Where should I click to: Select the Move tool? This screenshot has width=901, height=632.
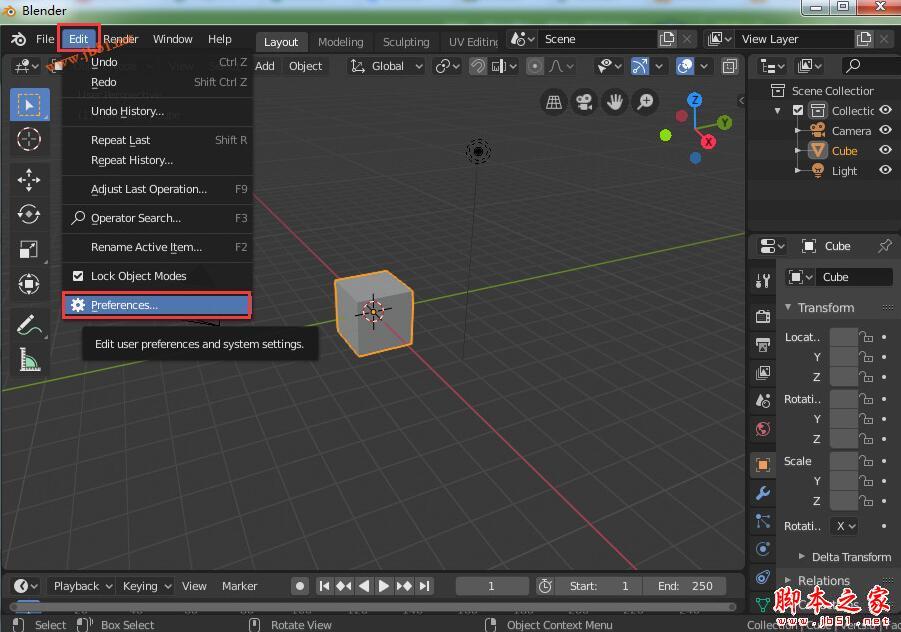point(29,180)
